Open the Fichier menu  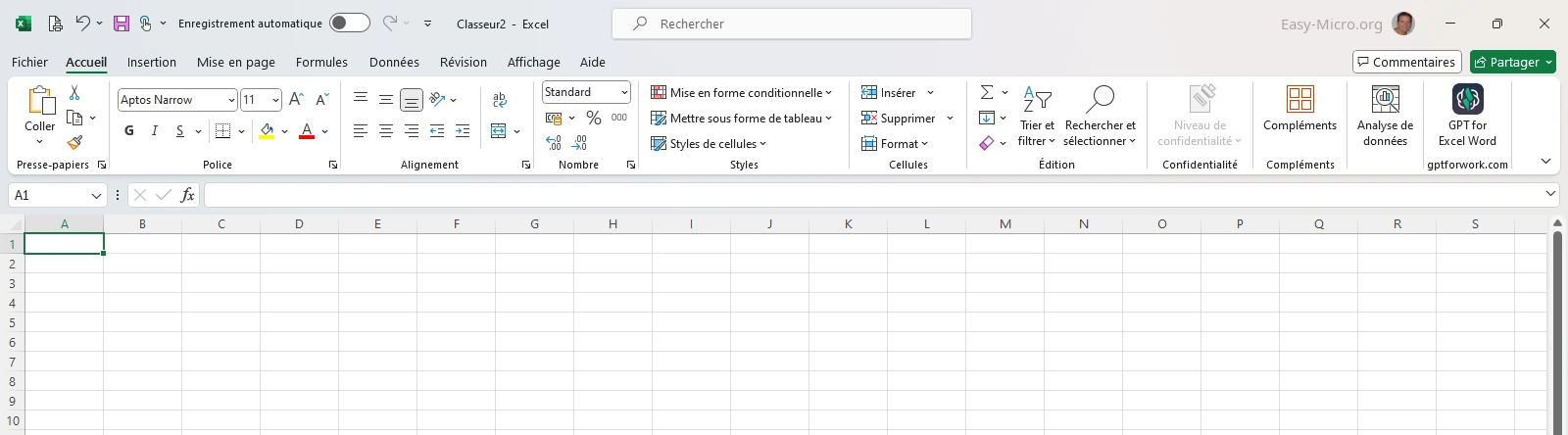29,62
